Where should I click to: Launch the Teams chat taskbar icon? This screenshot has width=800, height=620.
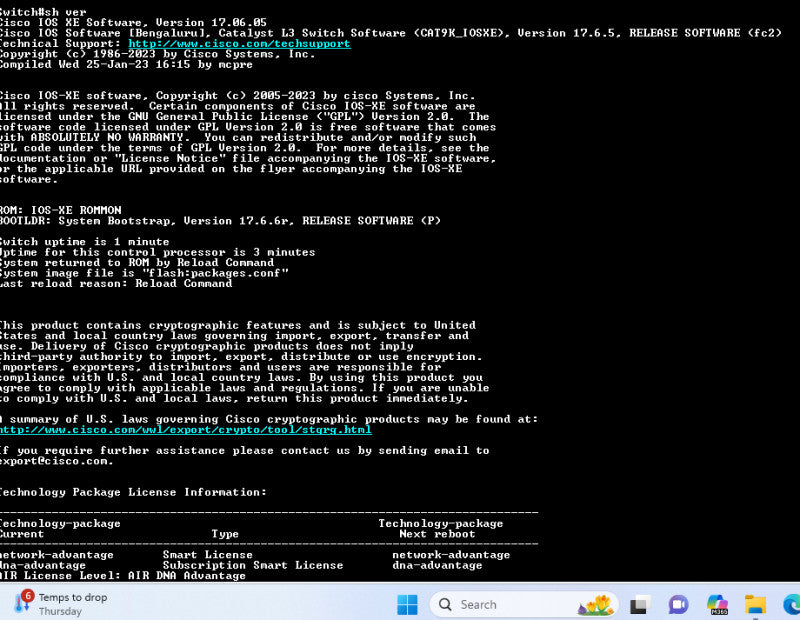[679, 605]
